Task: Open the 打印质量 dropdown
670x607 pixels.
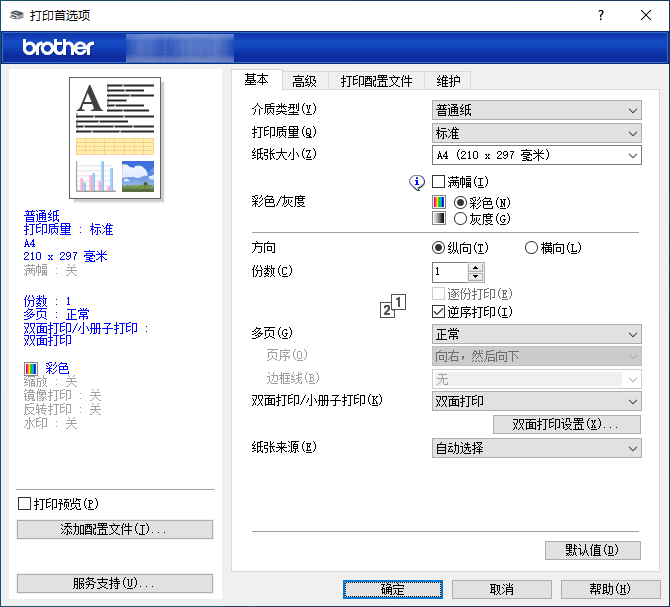Action: 536,134
